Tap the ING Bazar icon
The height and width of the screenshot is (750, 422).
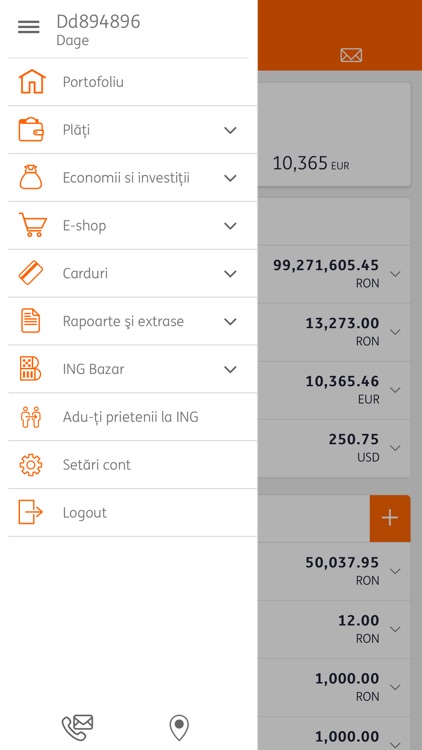point(31,369)
